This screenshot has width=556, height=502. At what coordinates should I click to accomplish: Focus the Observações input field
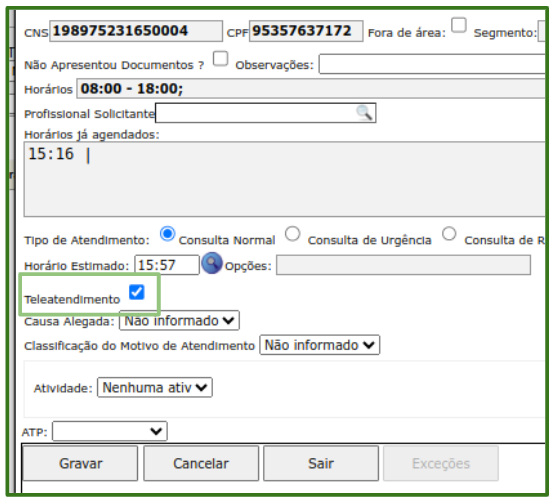(x=432, y=64)
